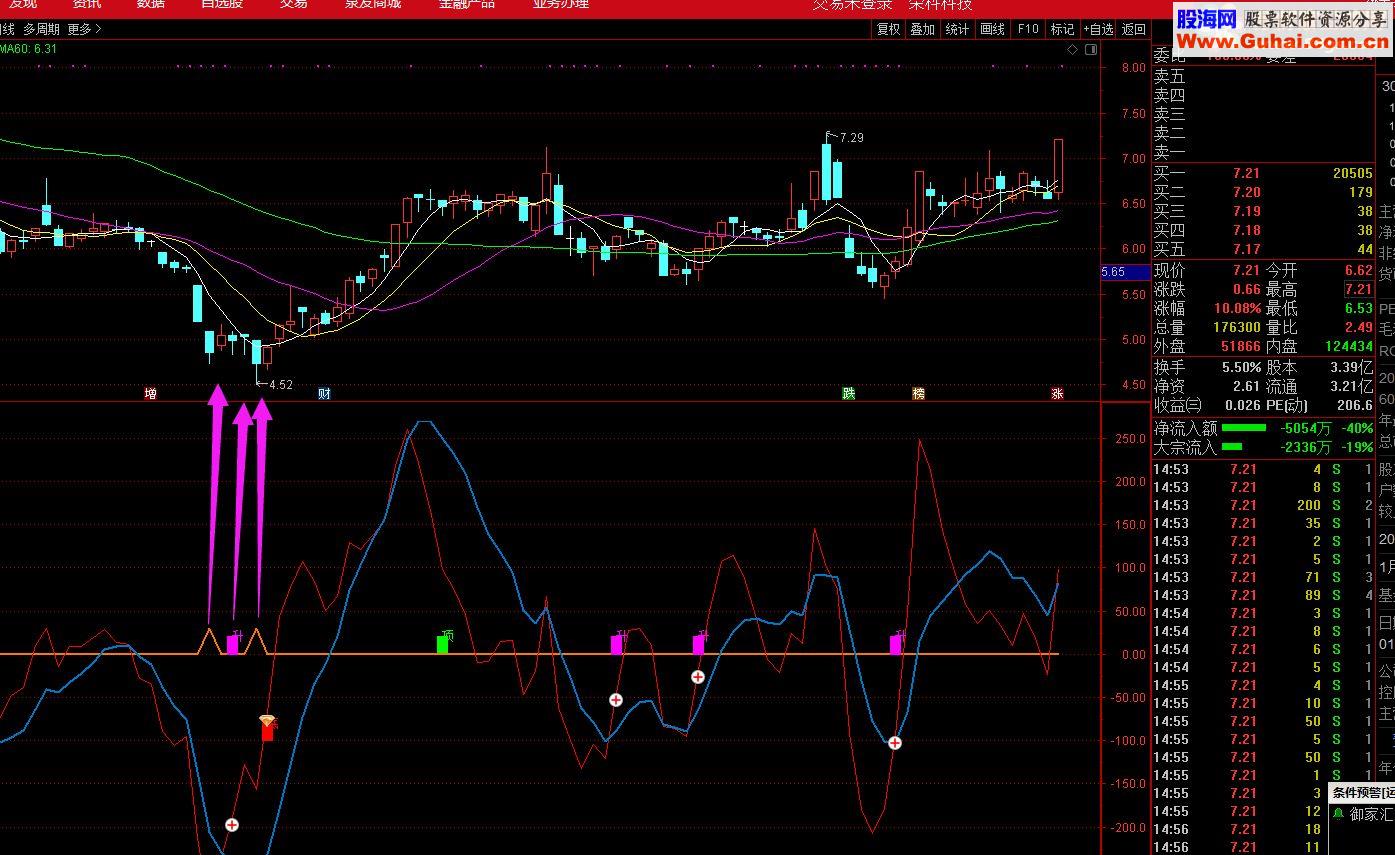The width and height of the screenshot is (1395, 855).
Task: Click the 卖五 ask row label
Action: click(1169, 76)
